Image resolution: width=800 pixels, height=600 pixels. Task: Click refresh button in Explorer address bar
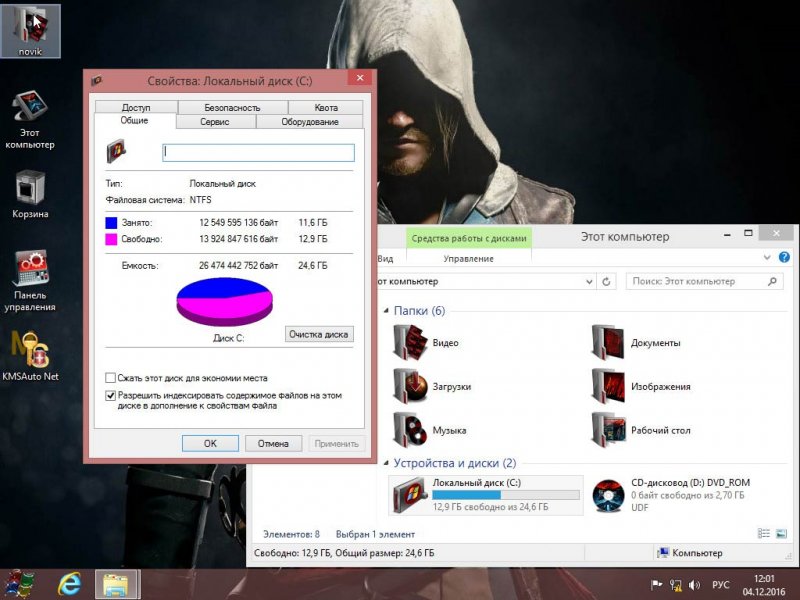[x=606, y=282]
